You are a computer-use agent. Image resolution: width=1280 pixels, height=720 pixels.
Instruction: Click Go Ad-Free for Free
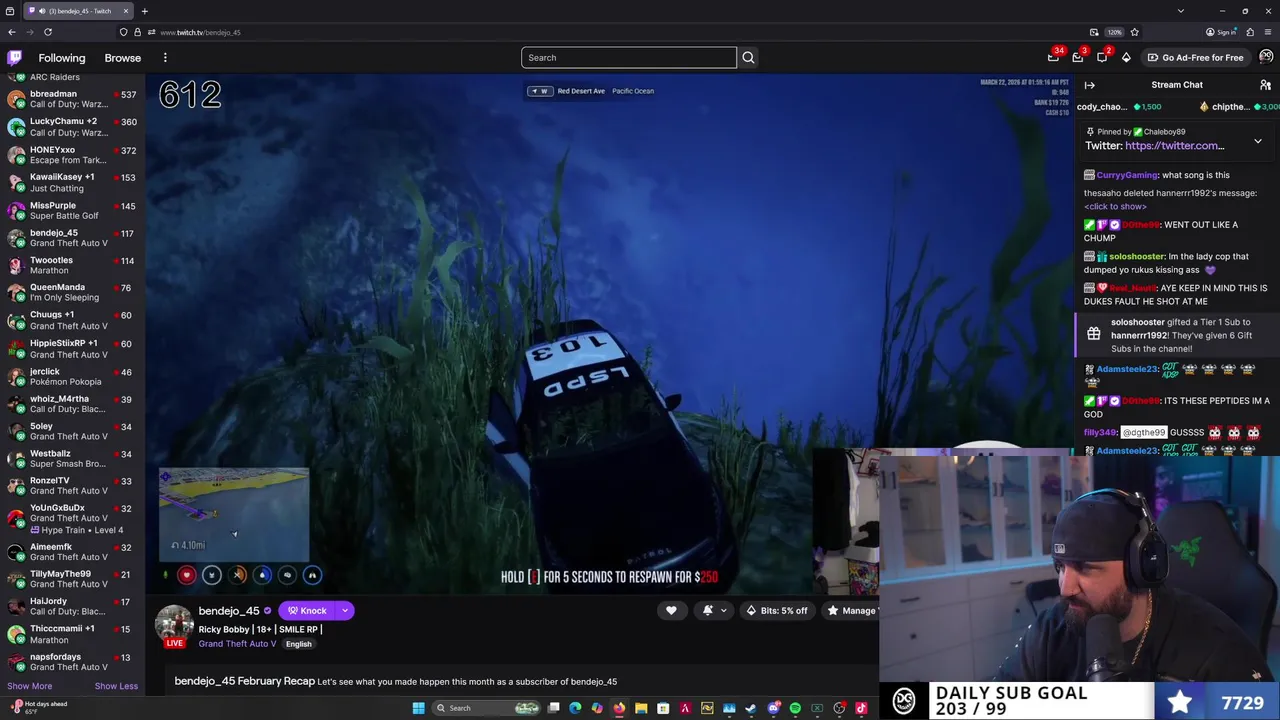[x=1195, y=57]
